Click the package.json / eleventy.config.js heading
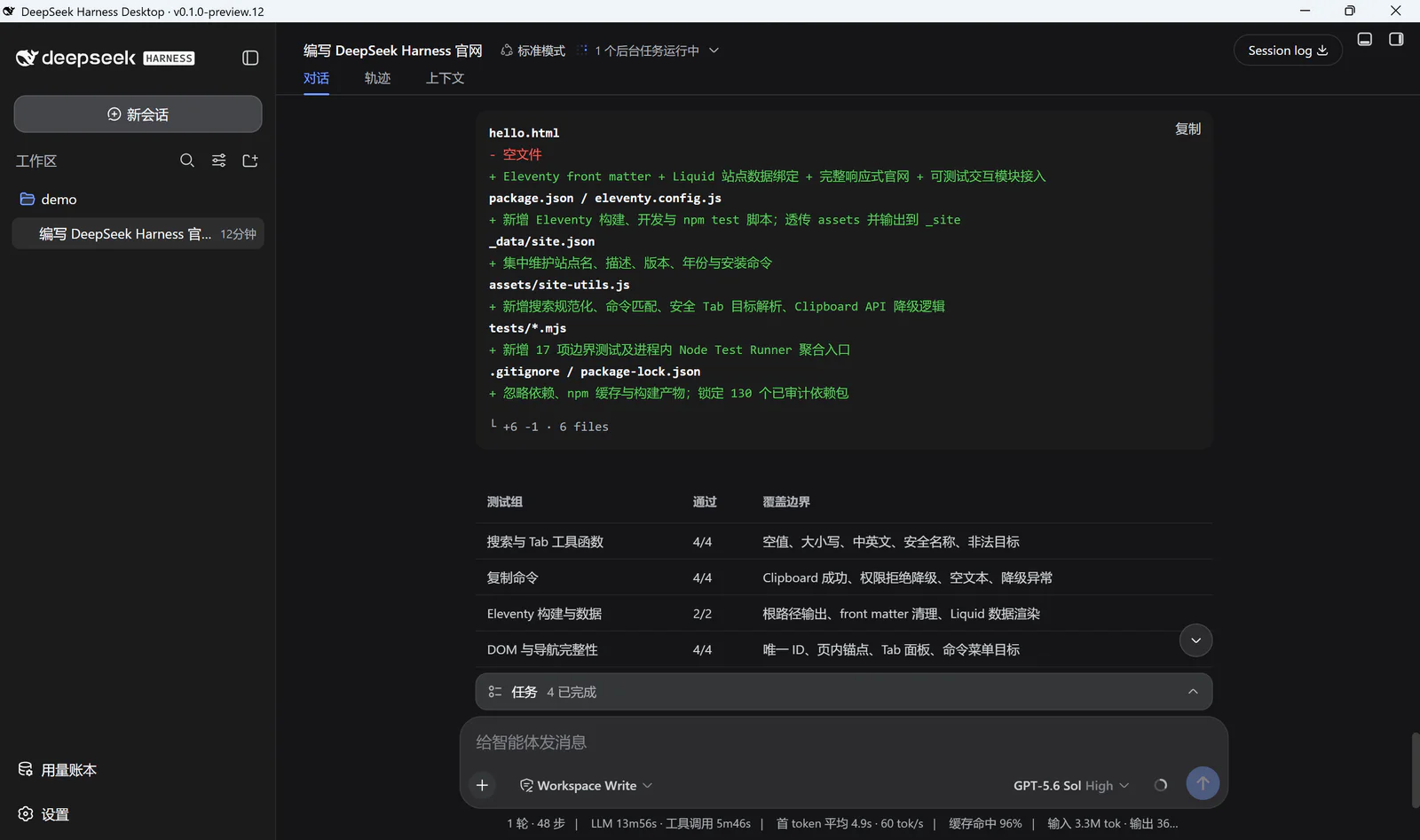 point(604,198)
